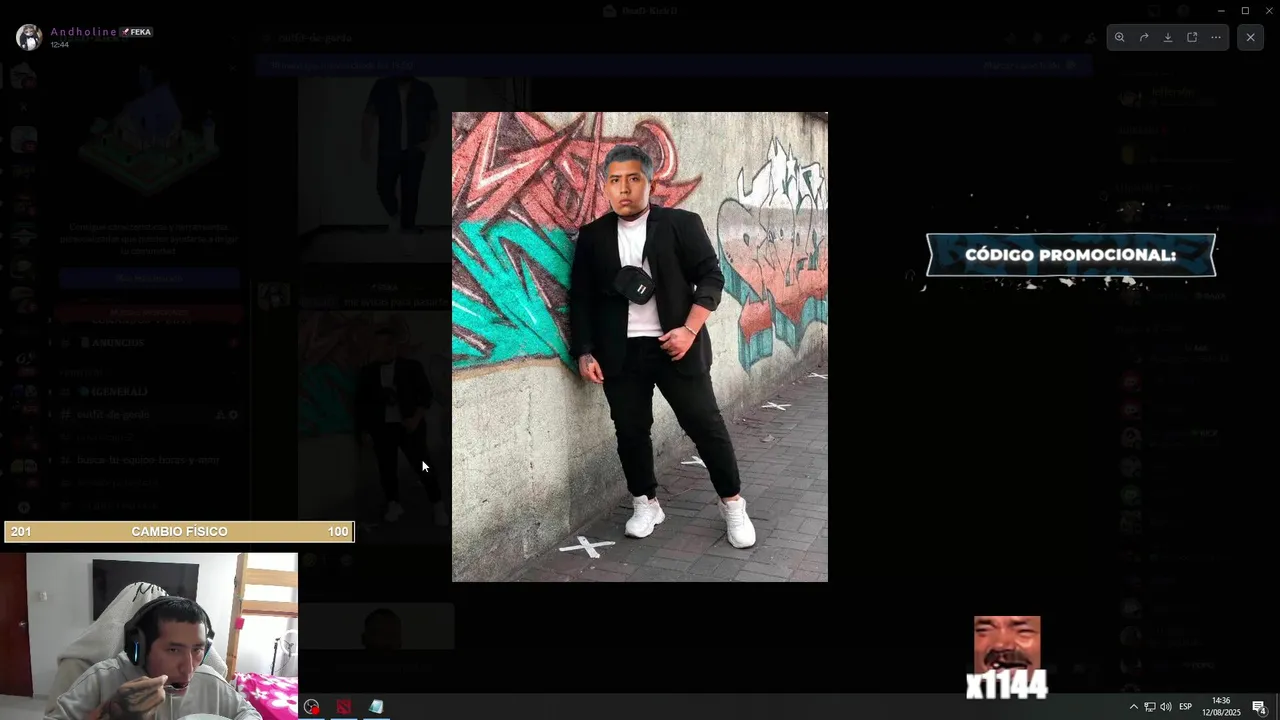Open network settings from the tray

[x=1150, y=707]
